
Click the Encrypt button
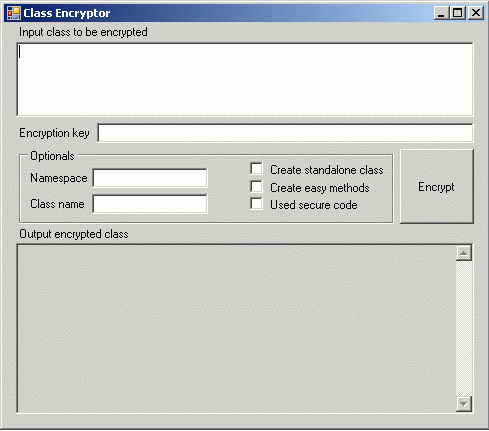[x=437, y=187]
